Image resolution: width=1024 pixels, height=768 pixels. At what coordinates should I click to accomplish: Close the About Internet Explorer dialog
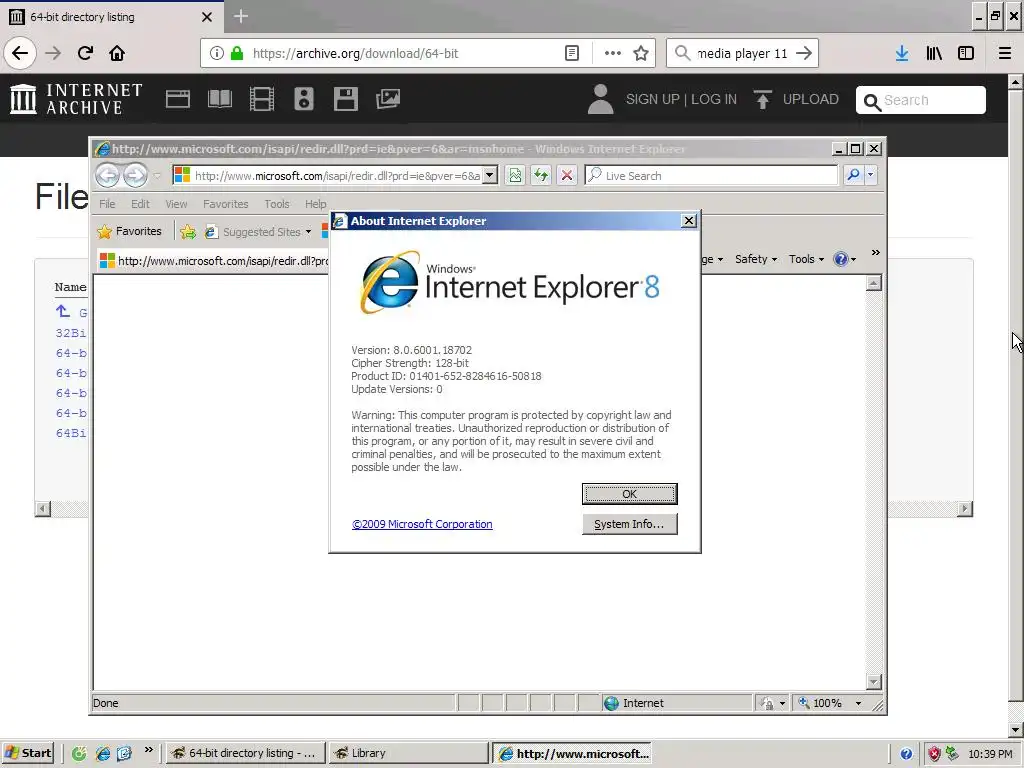(x=688, y=221)
